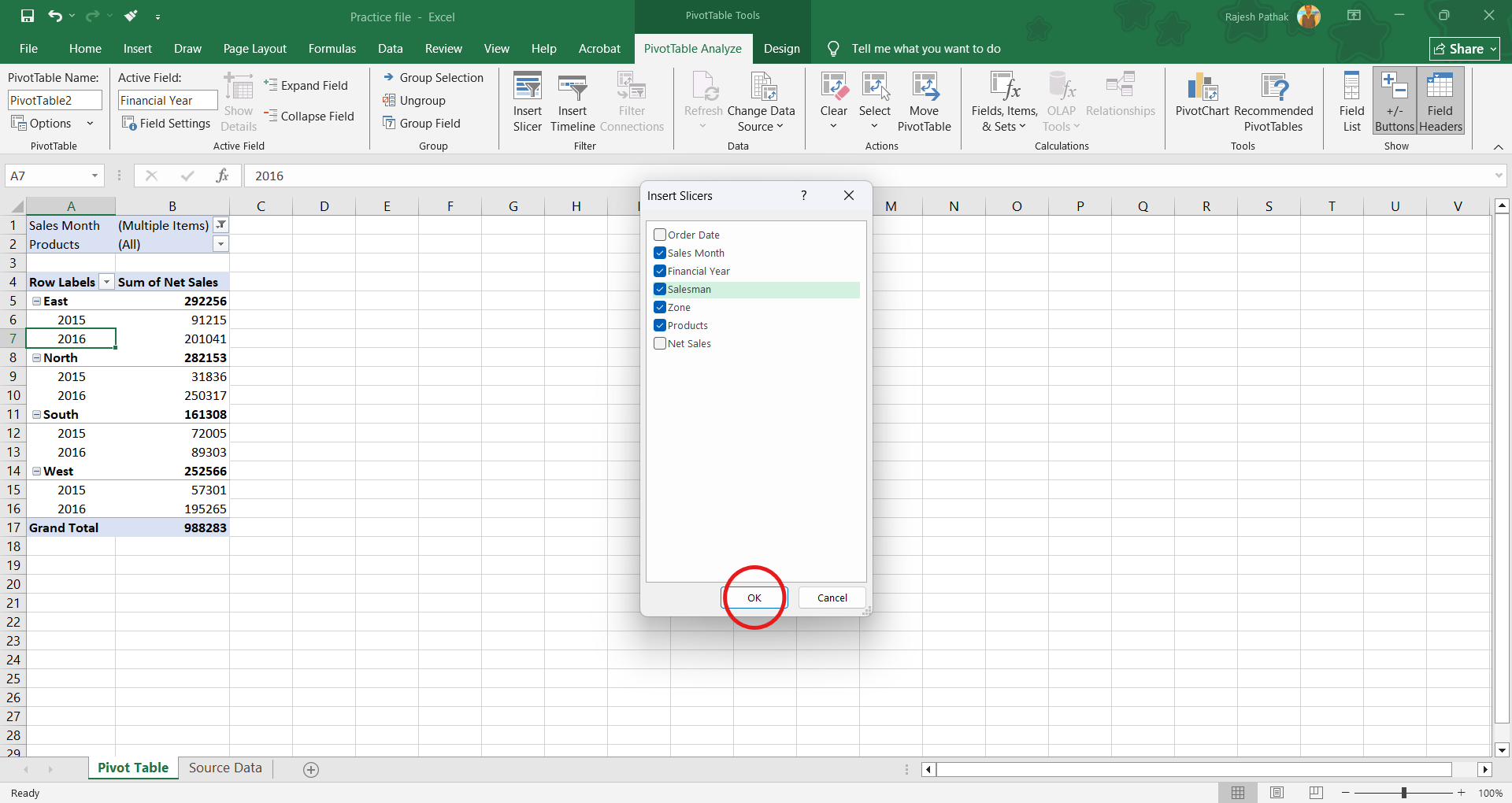Viewport: 1512px width, 803px height.
Task: Click the PivotTable Name input field
Action: (x=55, y=101)
